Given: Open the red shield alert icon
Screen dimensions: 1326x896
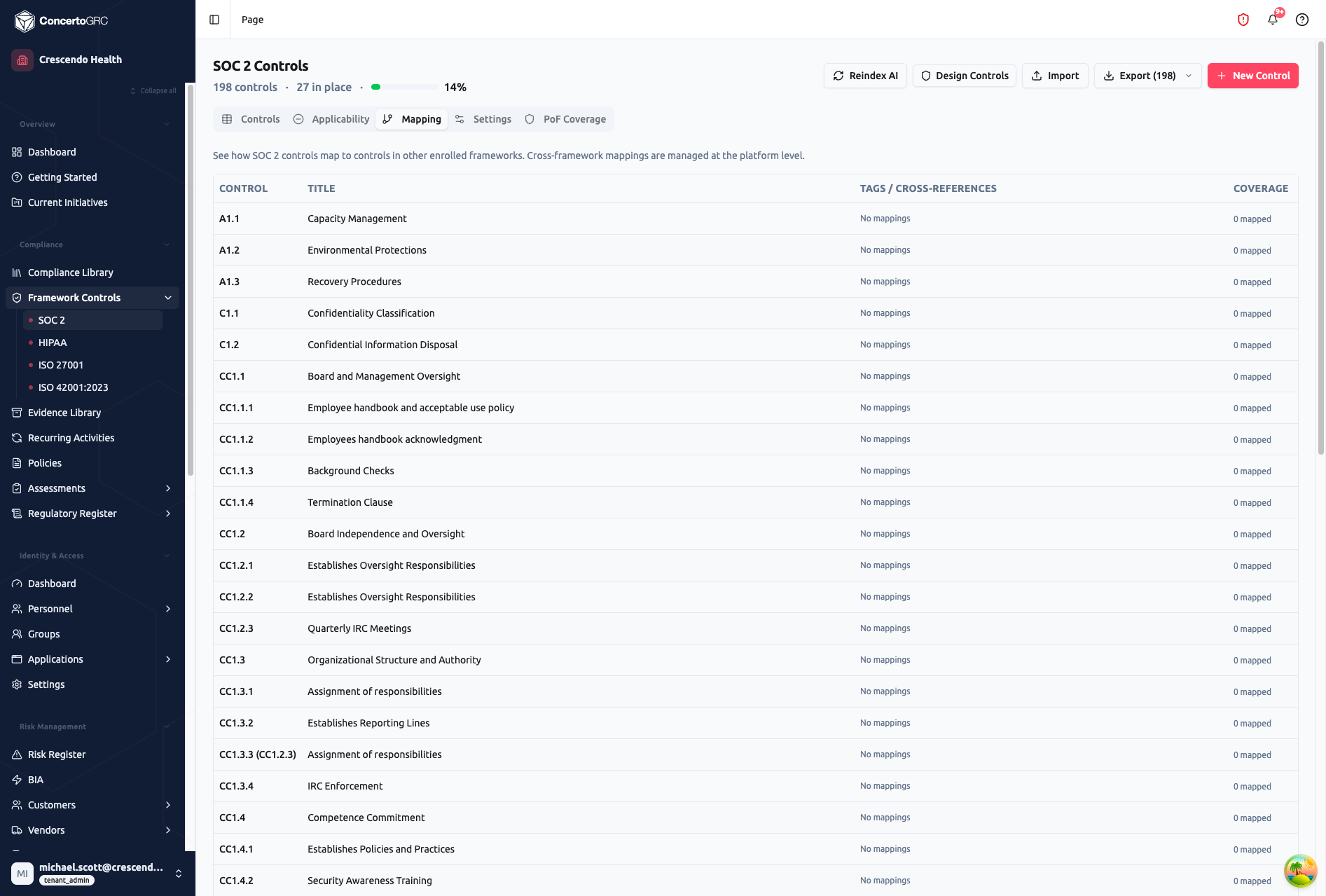Looking at the screenshot, I should click(x=1243, y=20).
